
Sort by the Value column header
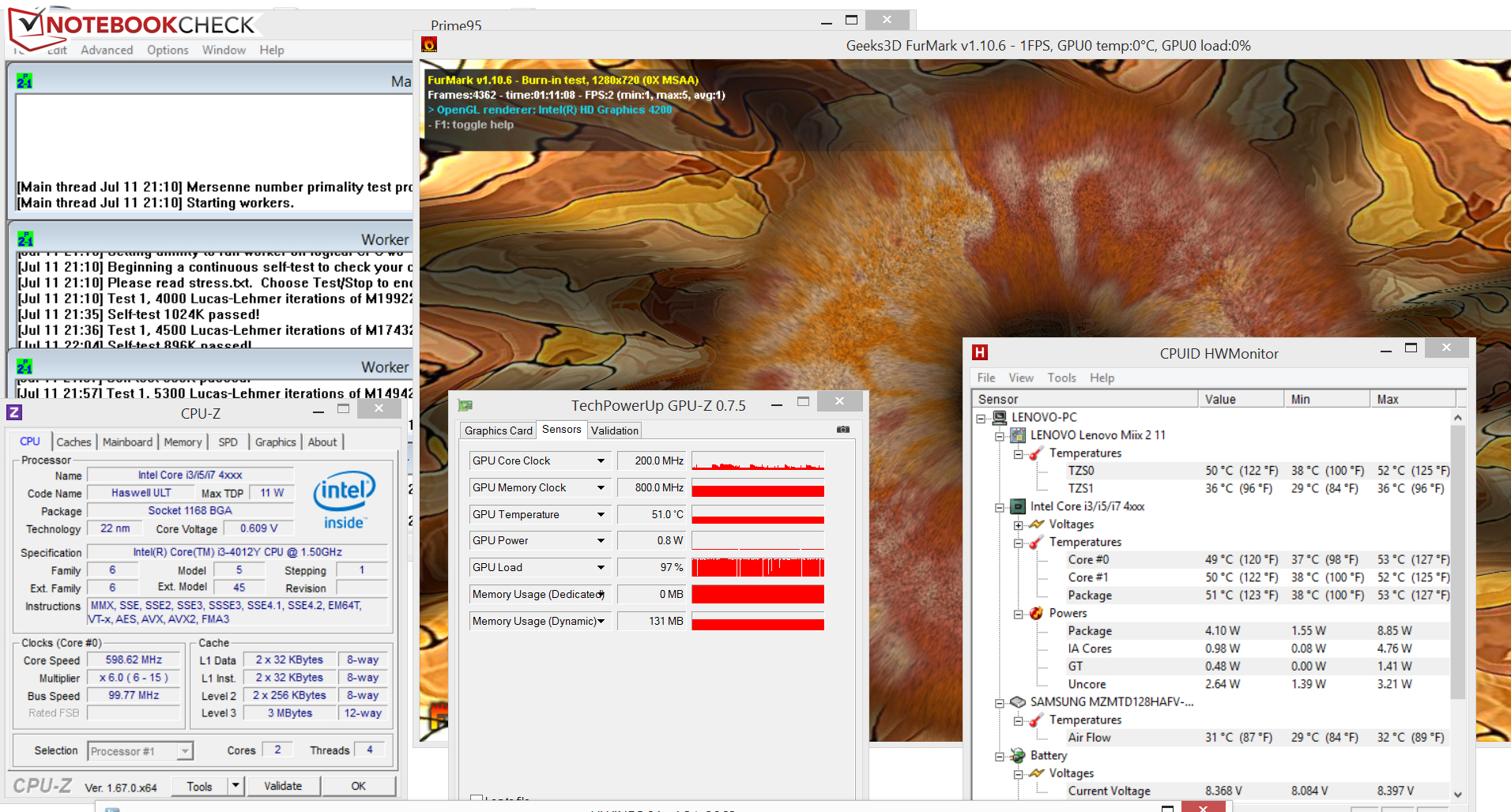1241,399
